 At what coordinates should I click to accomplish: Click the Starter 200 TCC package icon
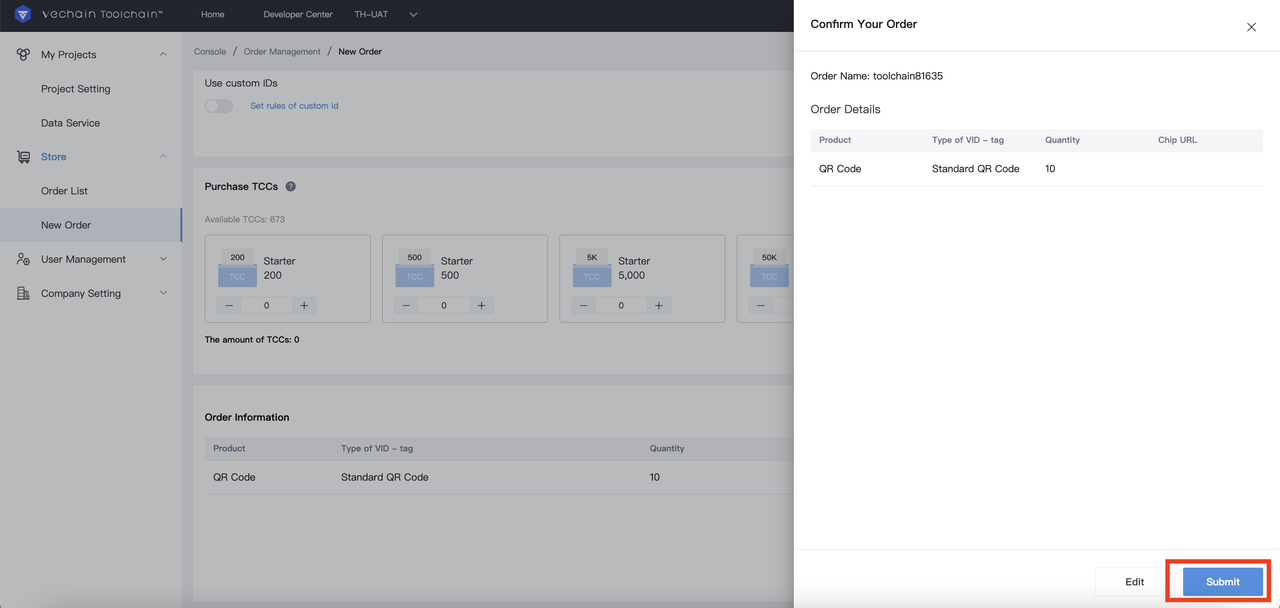coord(237,268)
